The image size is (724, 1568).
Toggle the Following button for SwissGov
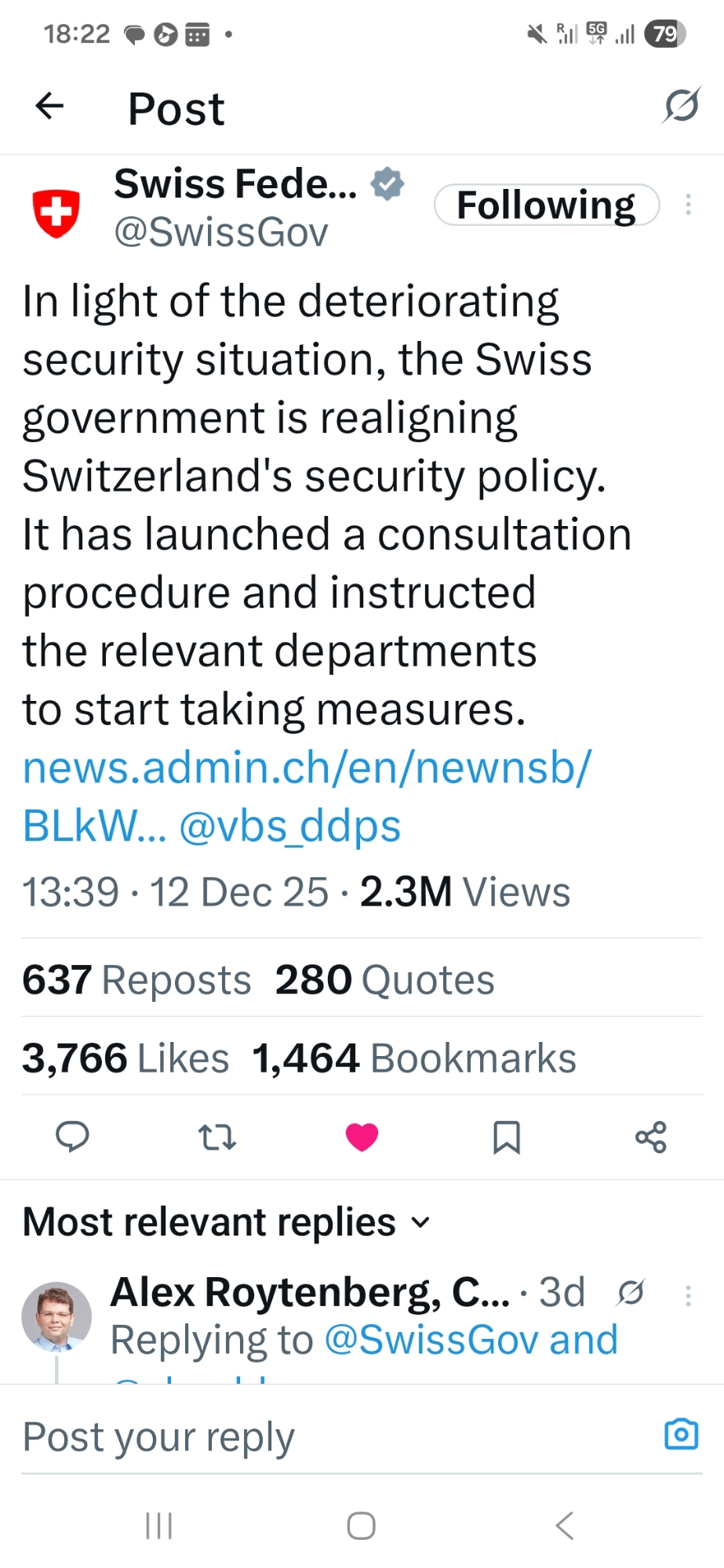tap(546, 205)
